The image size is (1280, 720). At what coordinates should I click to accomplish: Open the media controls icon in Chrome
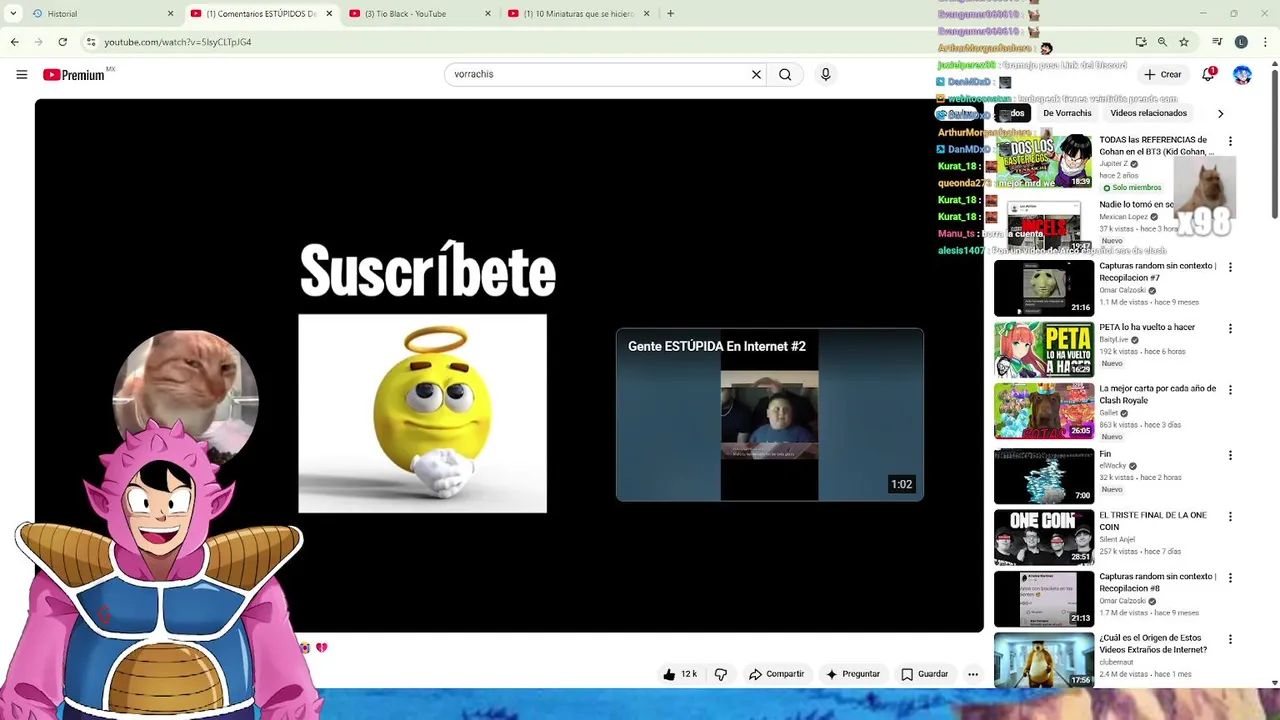[x=1217, y=42]
